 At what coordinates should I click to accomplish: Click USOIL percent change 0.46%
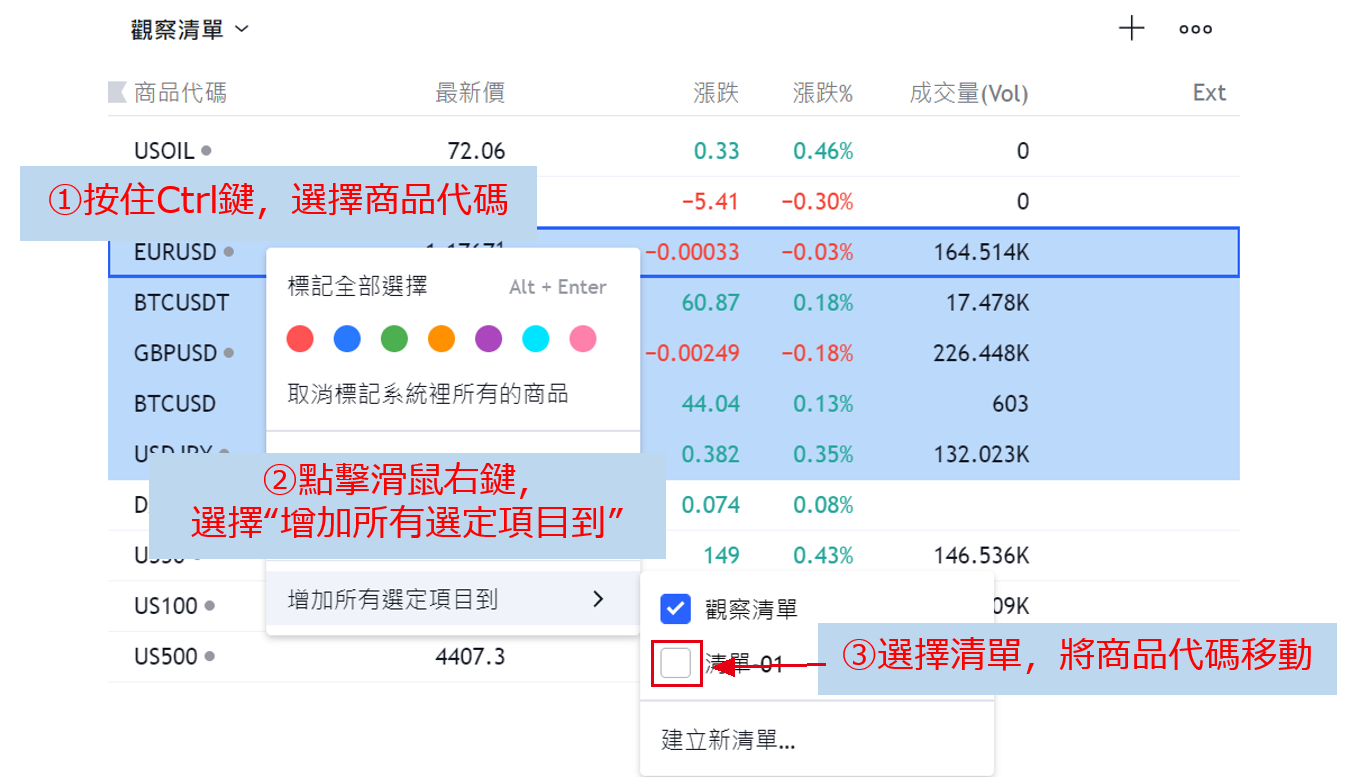coord(823,151)
